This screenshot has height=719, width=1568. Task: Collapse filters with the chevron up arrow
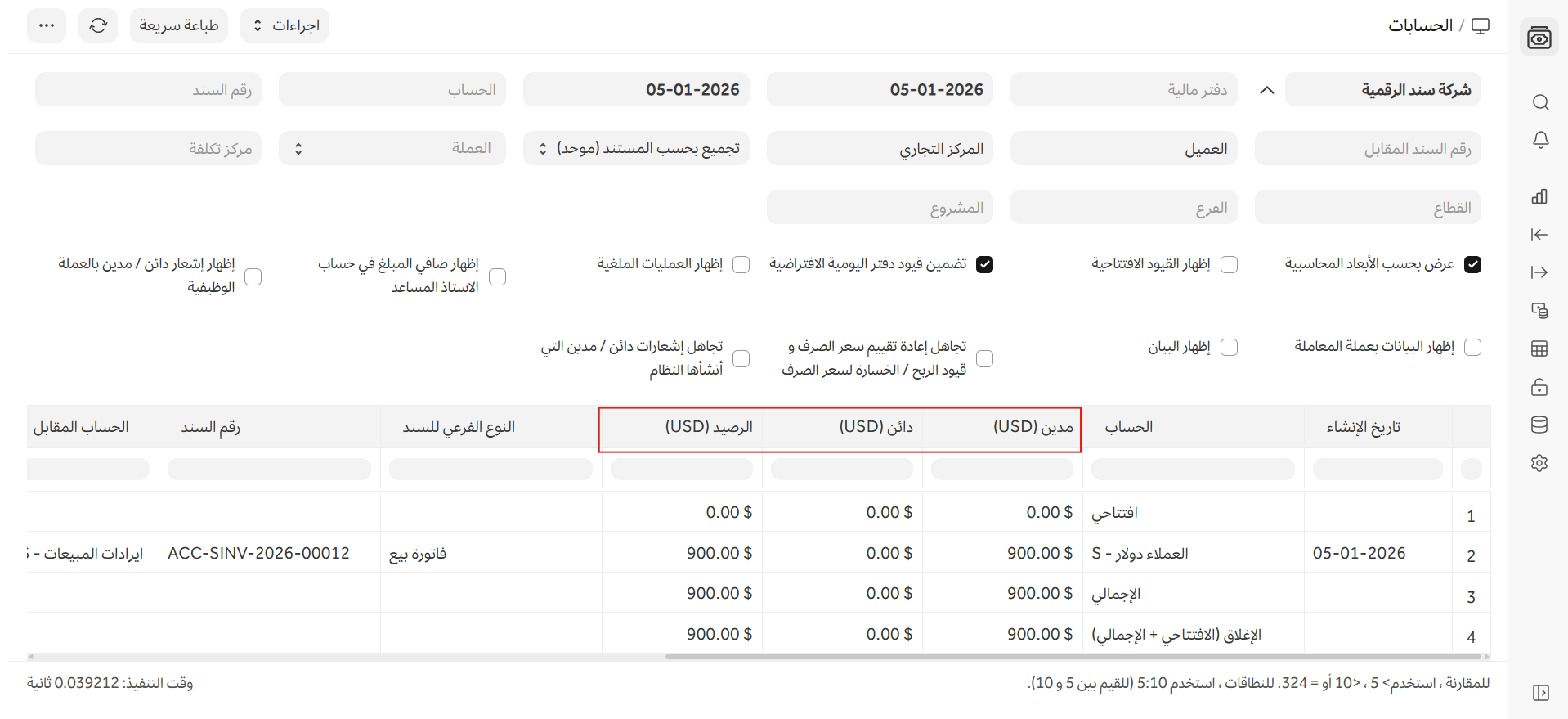(1266, 90)
